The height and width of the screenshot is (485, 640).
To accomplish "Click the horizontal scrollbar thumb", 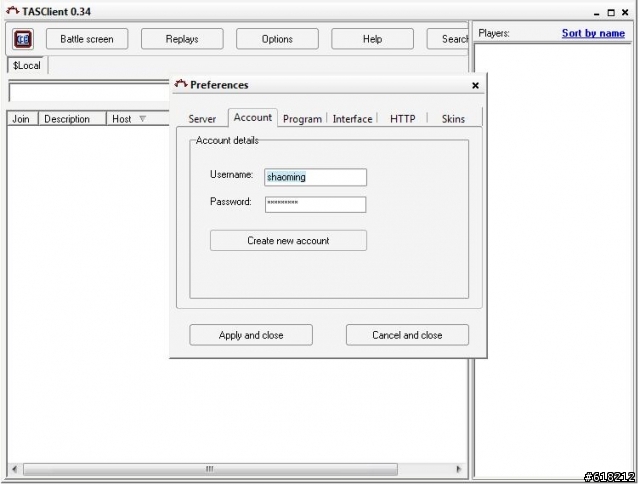I will (210, 469).
